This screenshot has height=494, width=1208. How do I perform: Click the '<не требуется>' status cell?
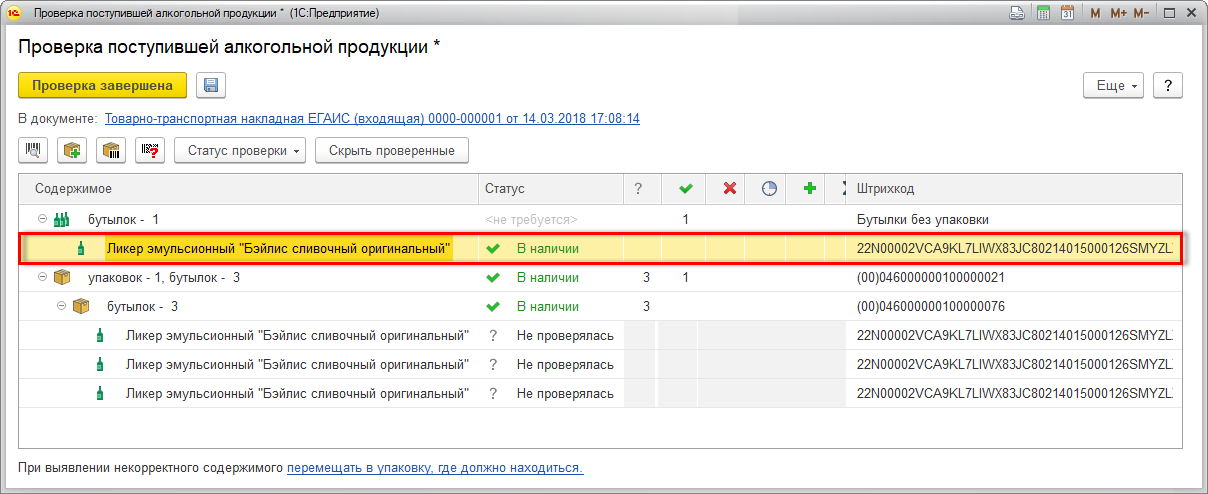[x=531, y=219]
